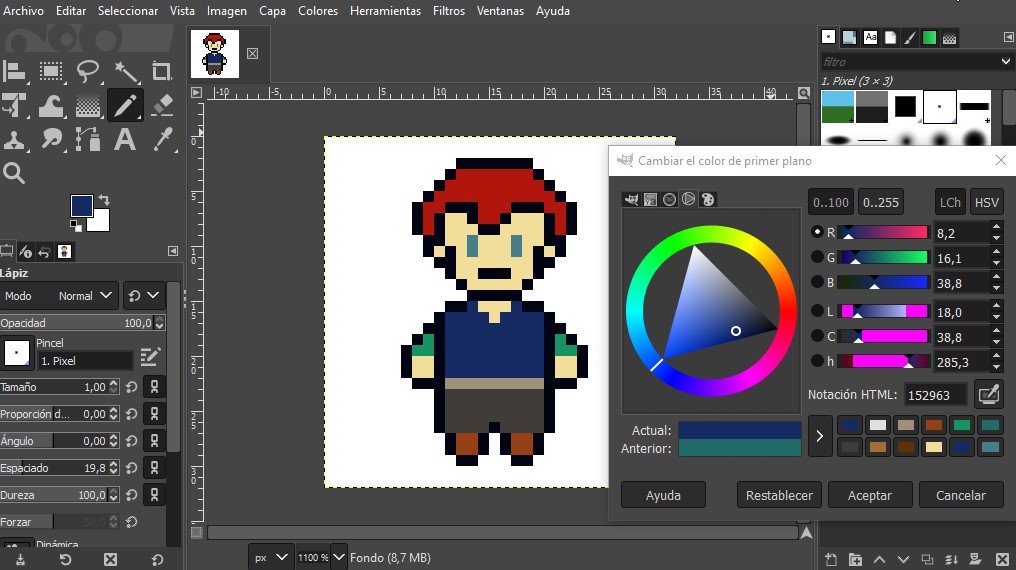Select the Pencil tool in toolbox
1016x570 pixels.
pyautogui.click(x=125, y=104)
